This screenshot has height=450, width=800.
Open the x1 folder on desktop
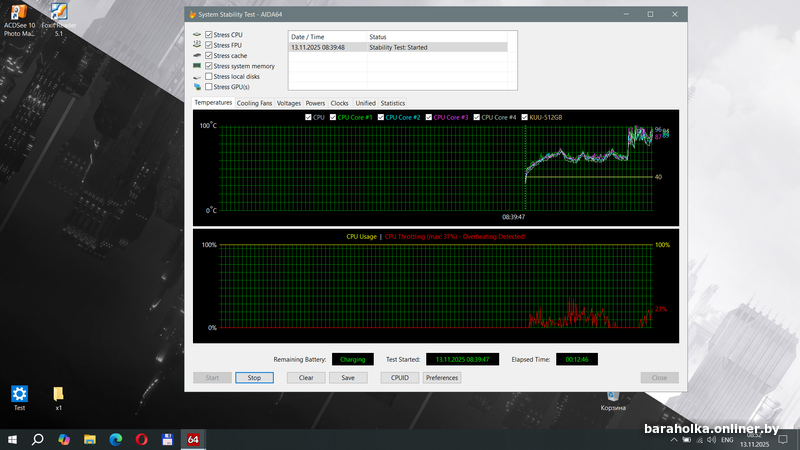59,393
